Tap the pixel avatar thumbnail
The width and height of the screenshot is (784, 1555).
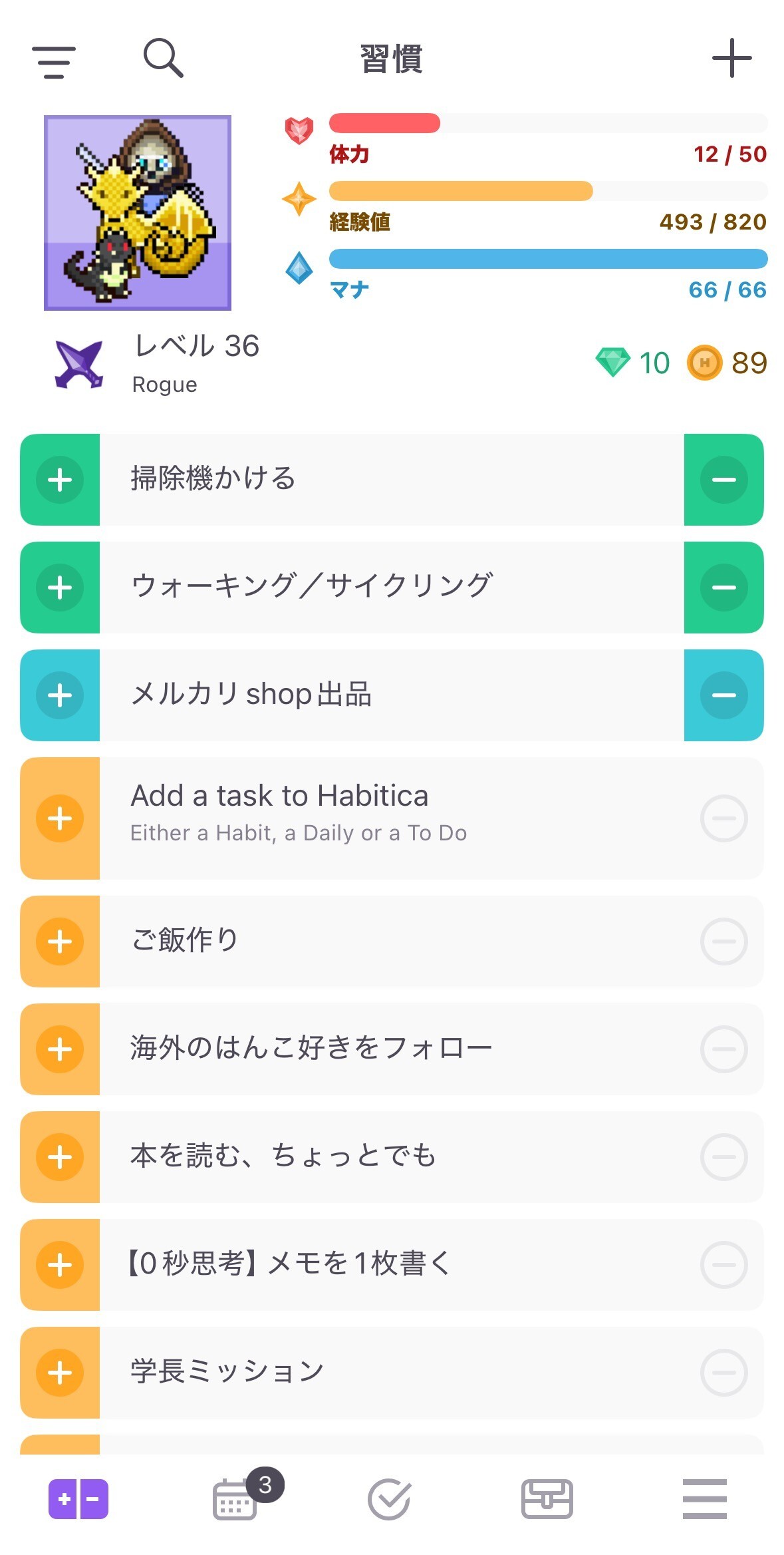tap(138, 213)
